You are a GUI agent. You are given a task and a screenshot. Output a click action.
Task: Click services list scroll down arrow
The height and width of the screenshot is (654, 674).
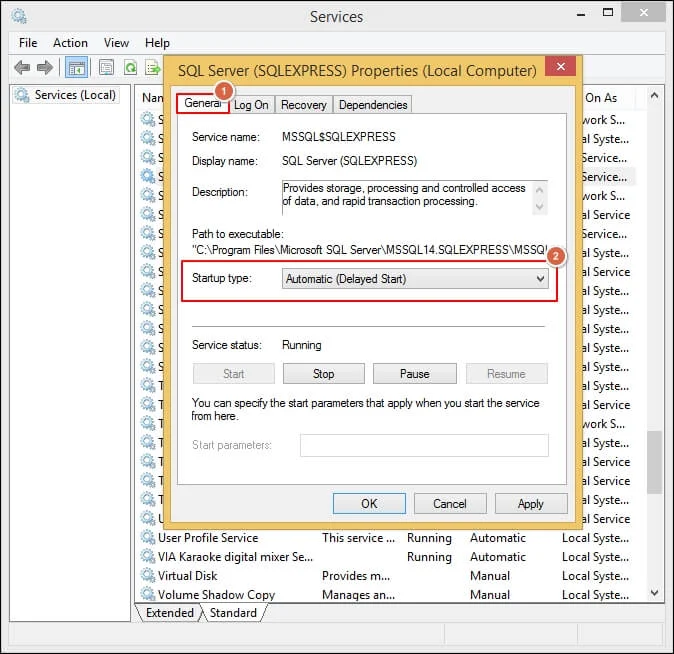655,593
